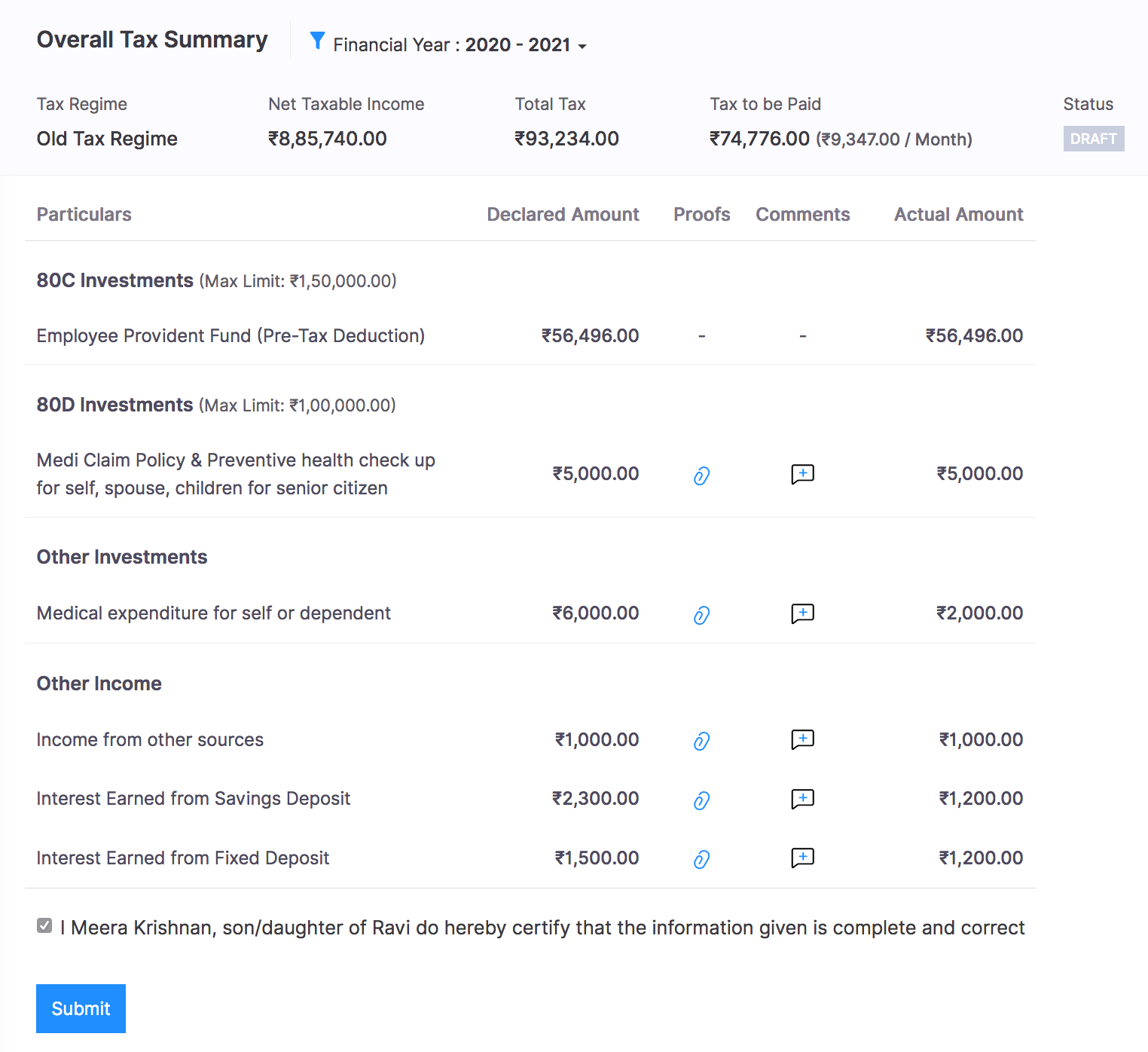1148x1052 pixels.
Task: Open proof attachment for Medi Claim Policy
Action: tap(701, 476)
